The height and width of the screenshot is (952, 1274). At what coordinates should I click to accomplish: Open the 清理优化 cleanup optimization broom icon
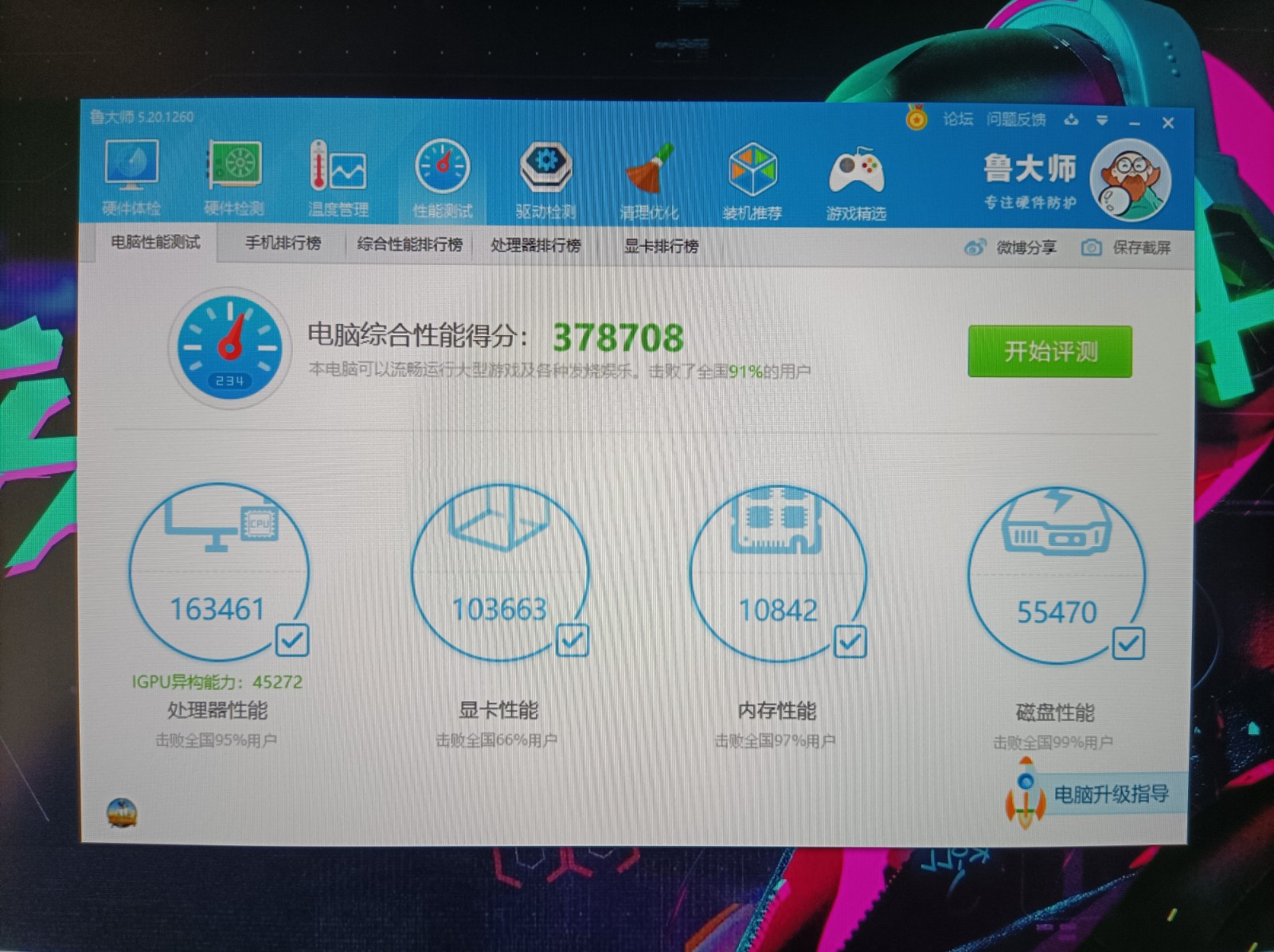click(x=650, y=181)
